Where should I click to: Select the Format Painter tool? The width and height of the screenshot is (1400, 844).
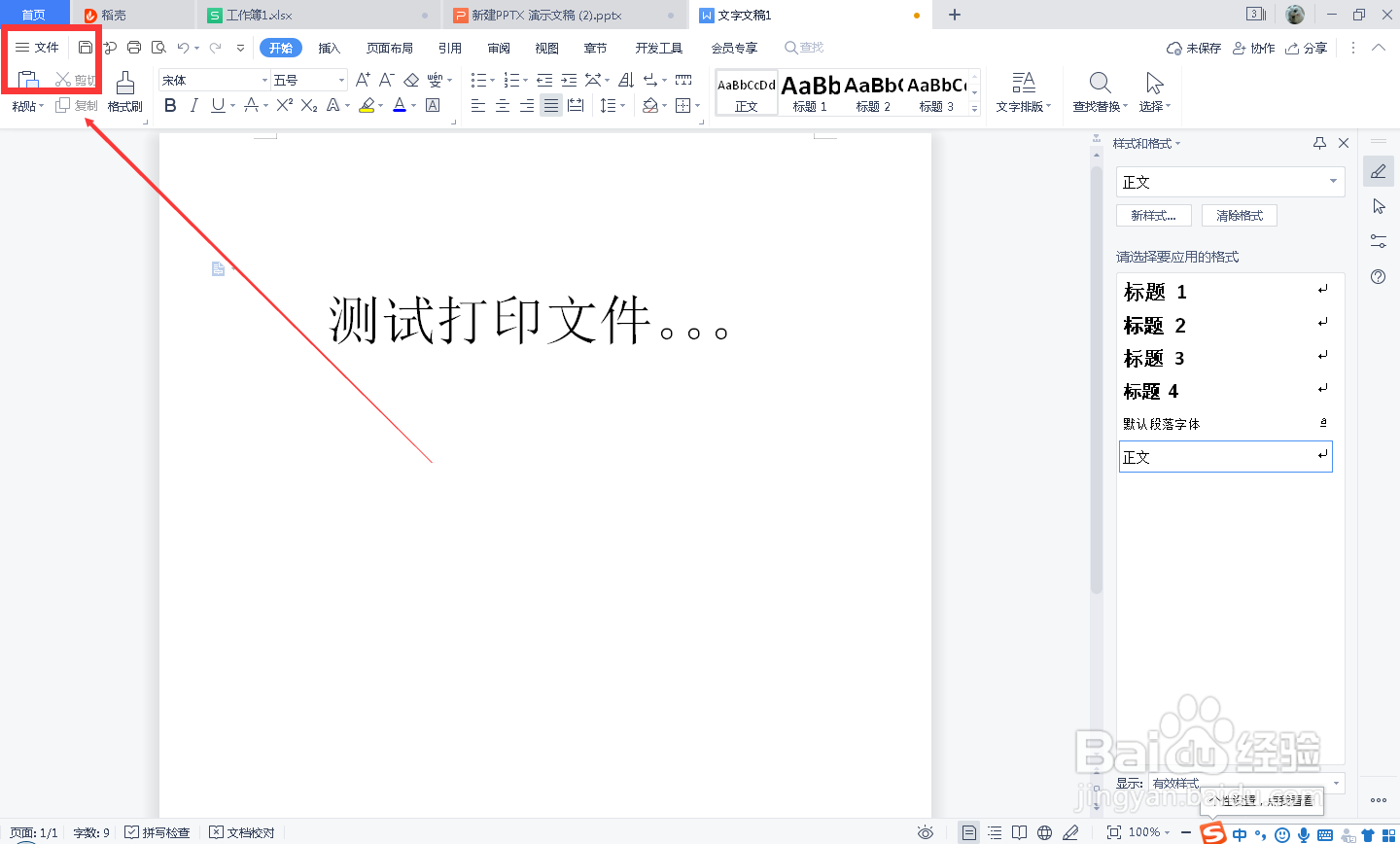click(124, 92)
